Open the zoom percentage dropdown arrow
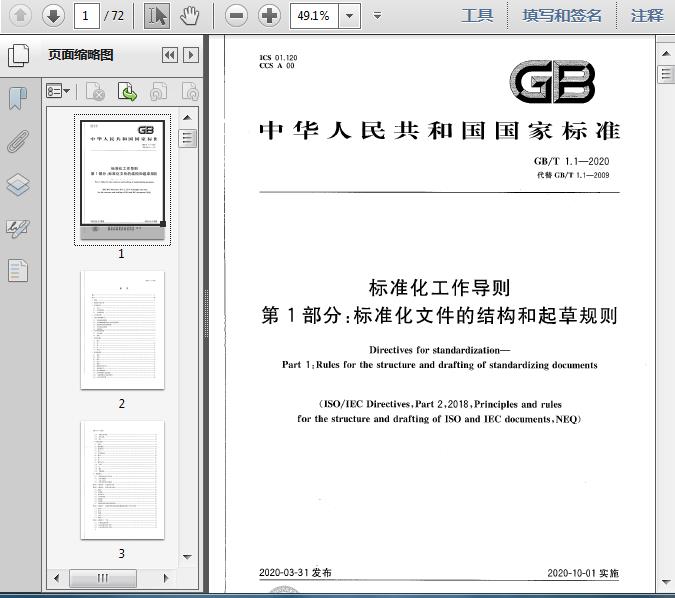The width and height of the screenshot is (675, 598). pyautogui.click(x=349, y=15)
